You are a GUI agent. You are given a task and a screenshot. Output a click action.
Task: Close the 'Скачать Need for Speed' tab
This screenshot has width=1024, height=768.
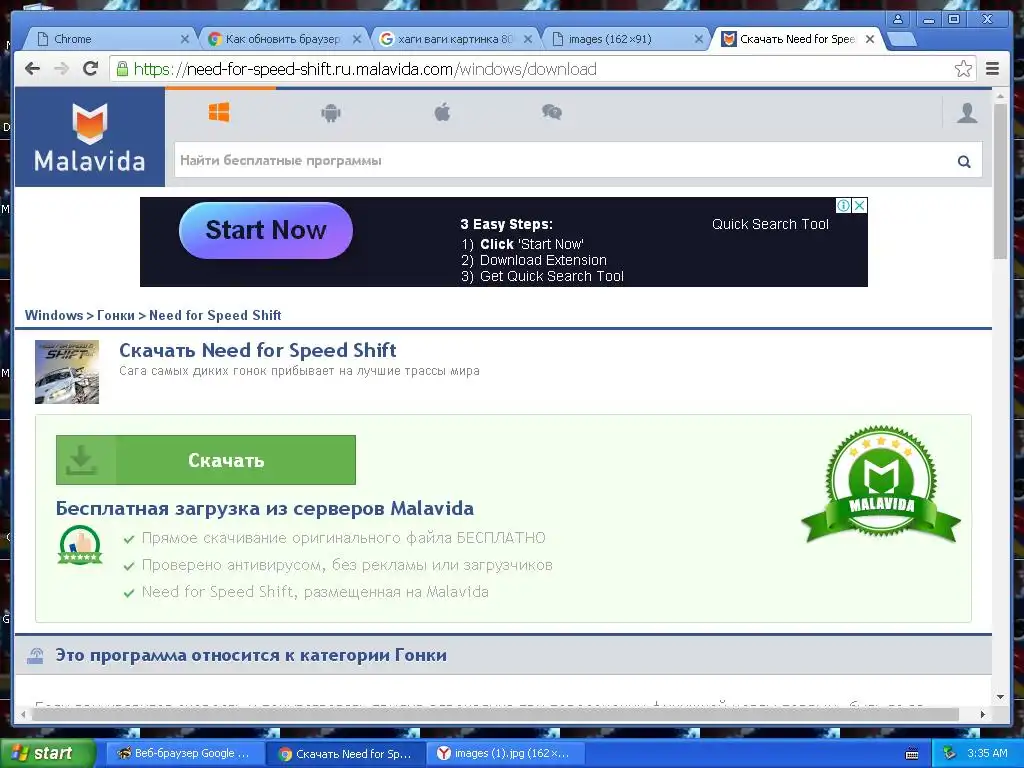(870, 39)
